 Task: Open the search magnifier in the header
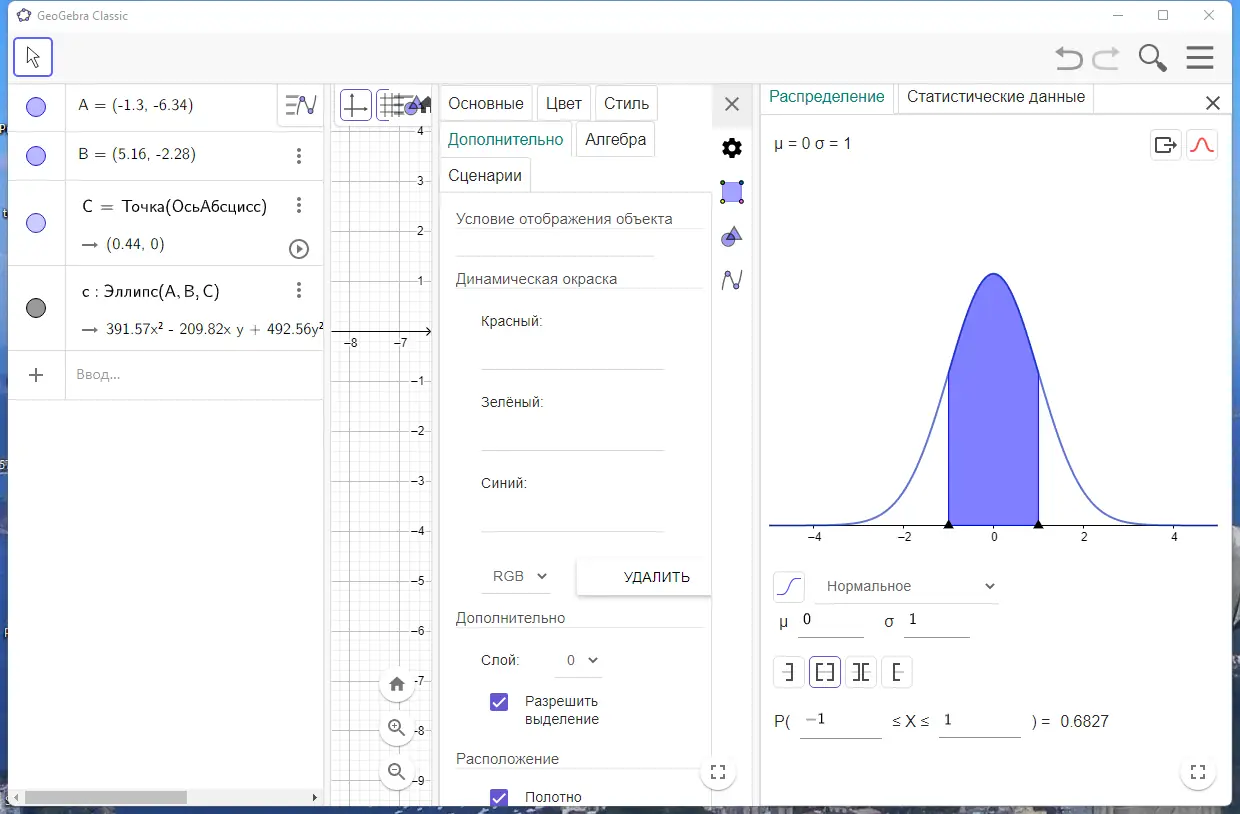tap(1153, 58)
